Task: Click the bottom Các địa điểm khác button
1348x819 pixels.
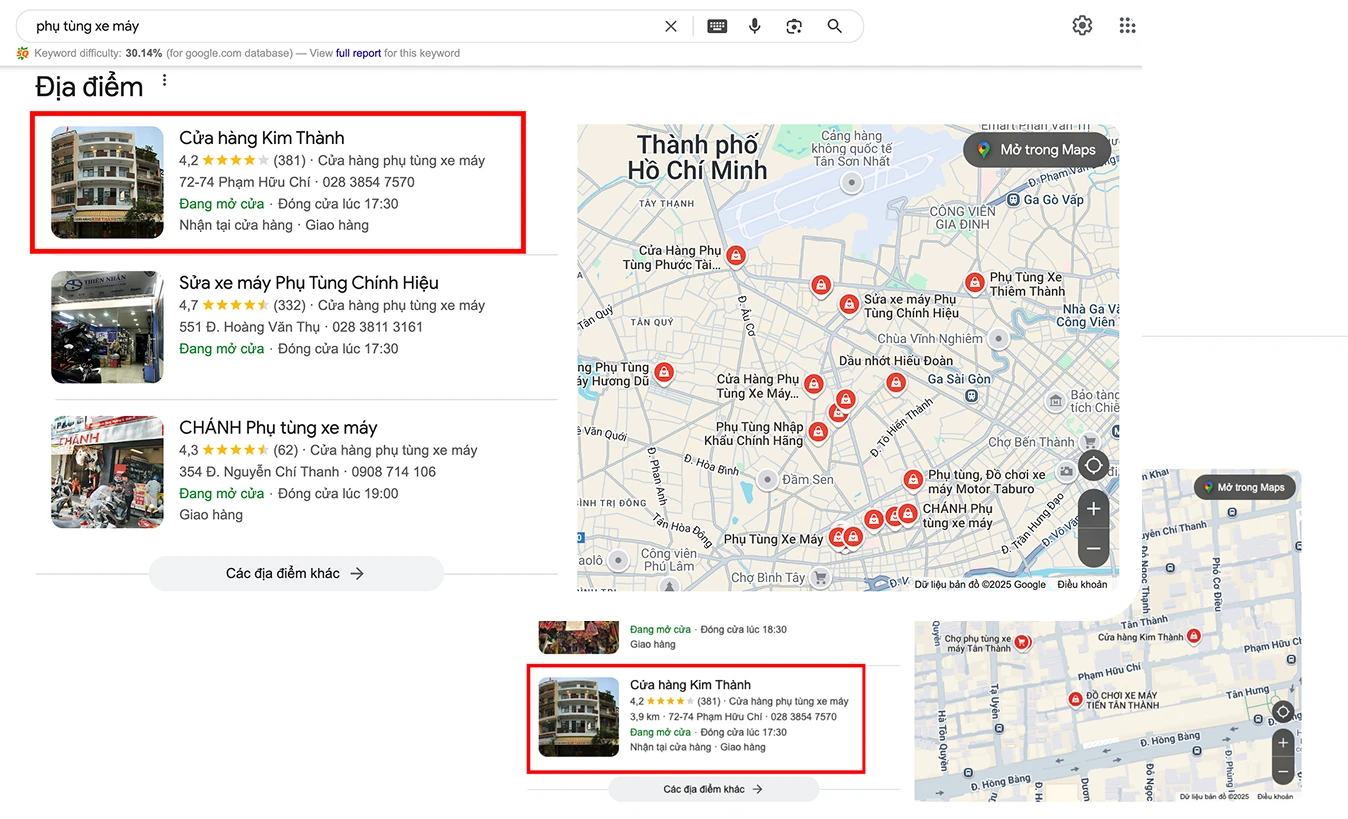Action: pyautogui.click(x=713, y=789)
